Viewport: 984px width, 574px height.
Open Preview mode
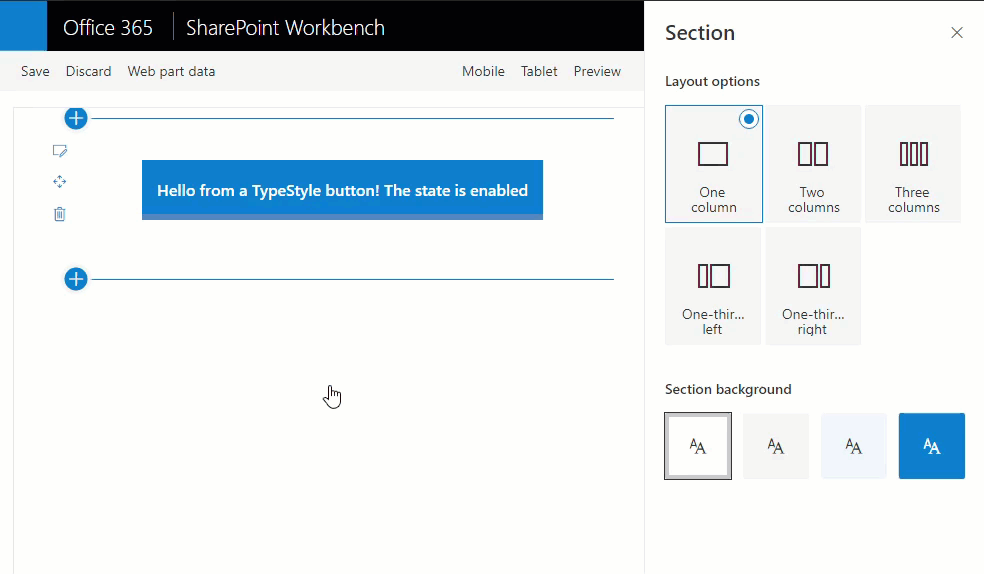pos(597,71)
